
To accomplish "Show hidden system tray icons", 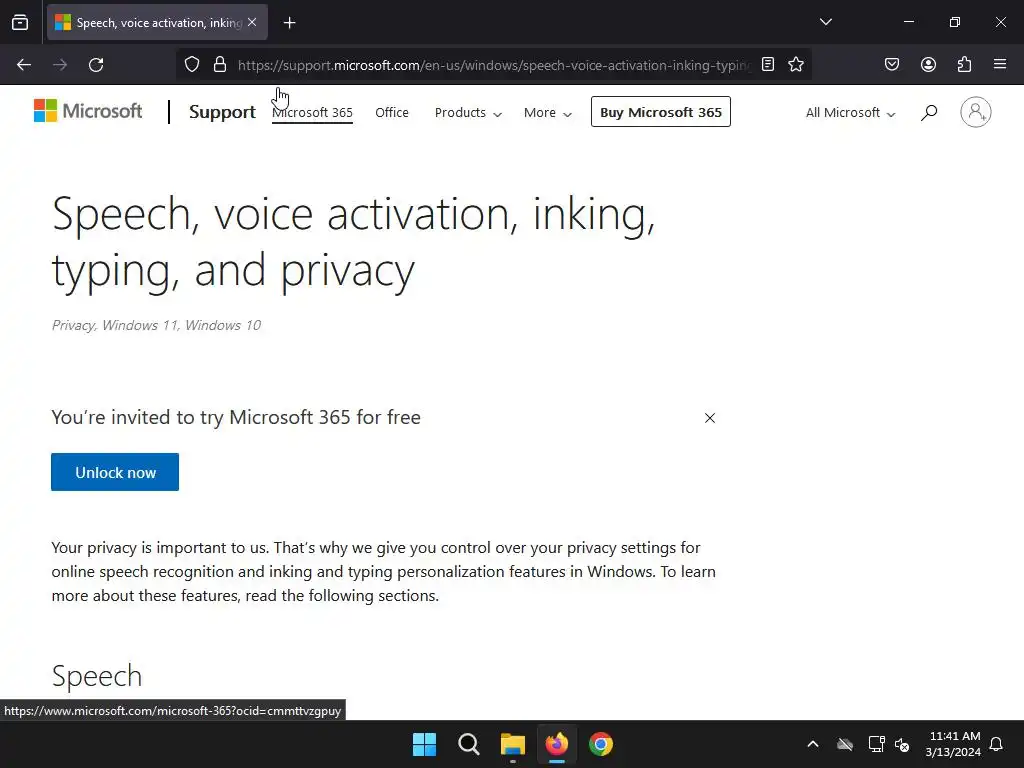I will click(813, 744).
